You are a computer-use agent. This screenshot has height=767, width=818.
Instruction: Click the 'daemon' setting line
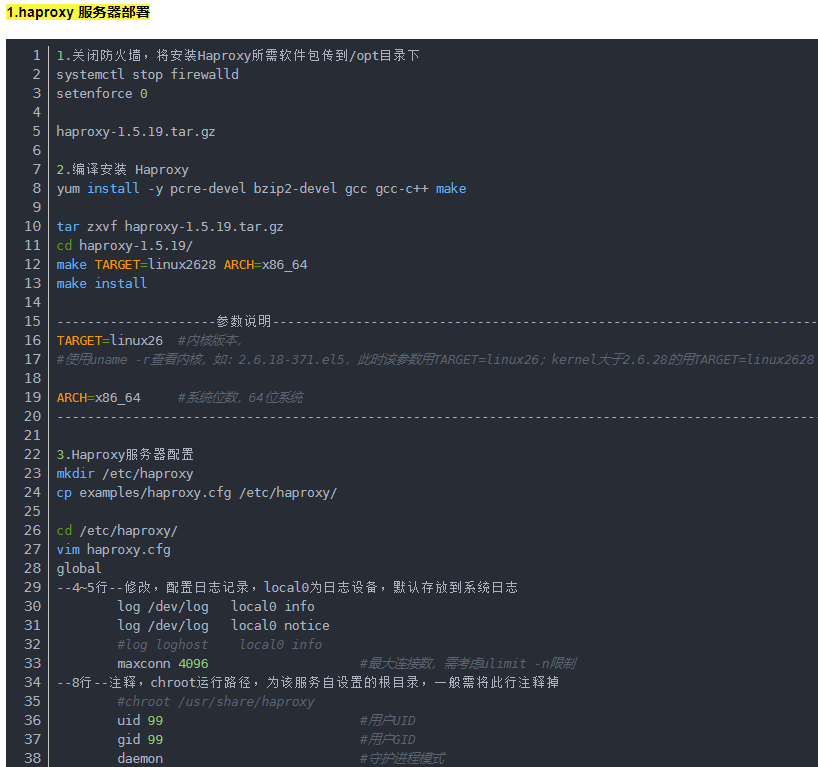tap(140, 759)
